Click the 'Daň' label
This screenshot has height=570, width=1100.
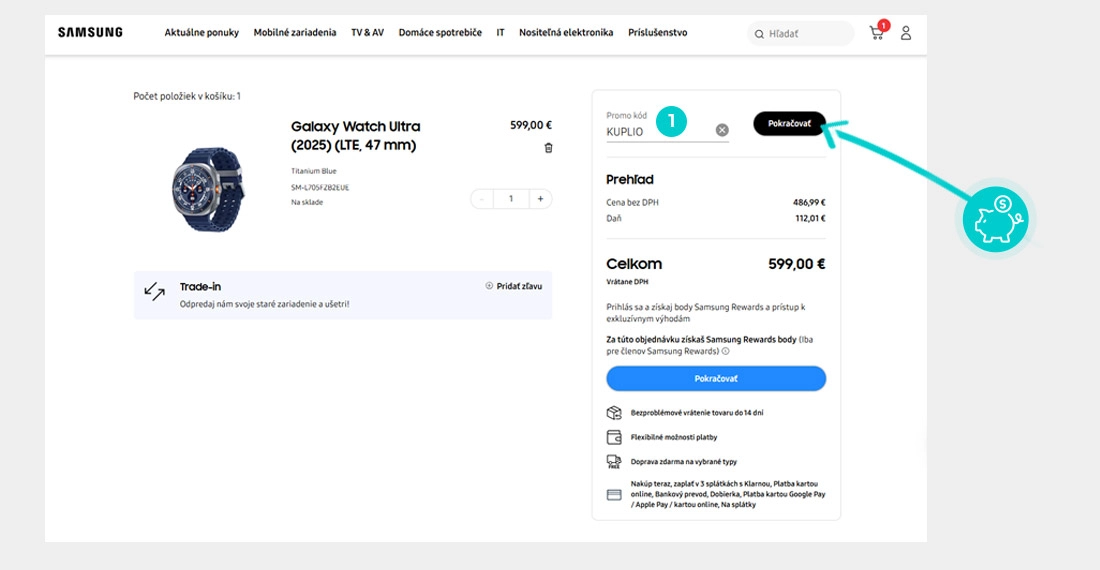614,218
